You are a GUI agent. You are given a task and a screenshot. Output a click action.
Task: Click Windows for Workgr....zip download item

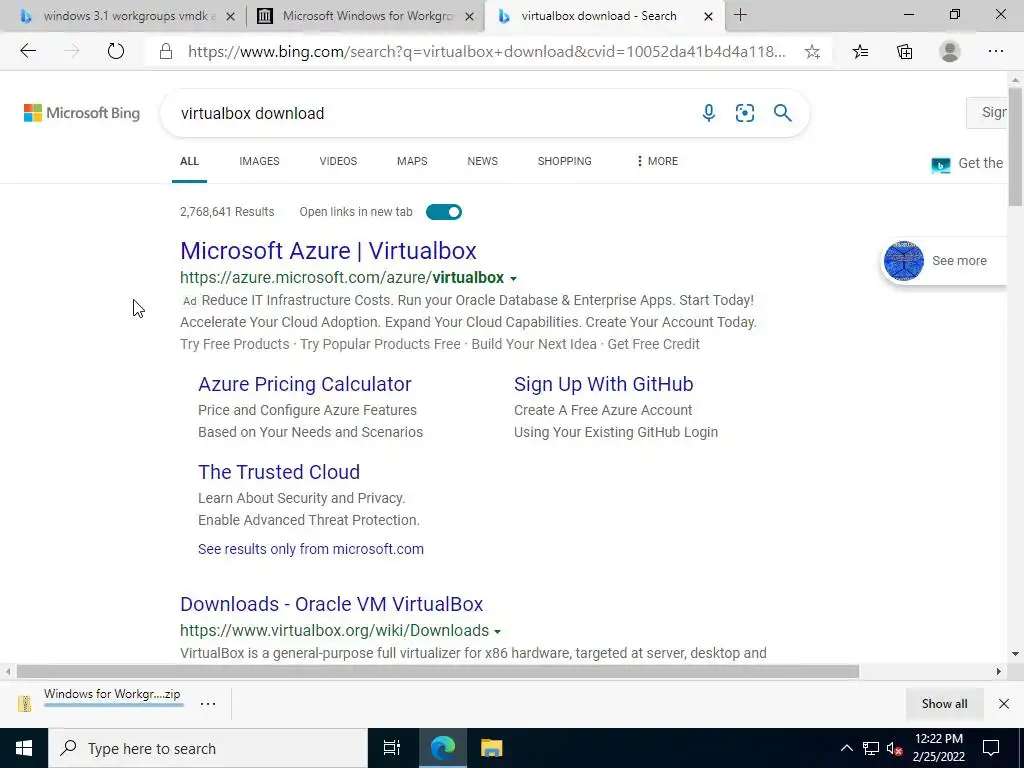[x=112, y=694]
